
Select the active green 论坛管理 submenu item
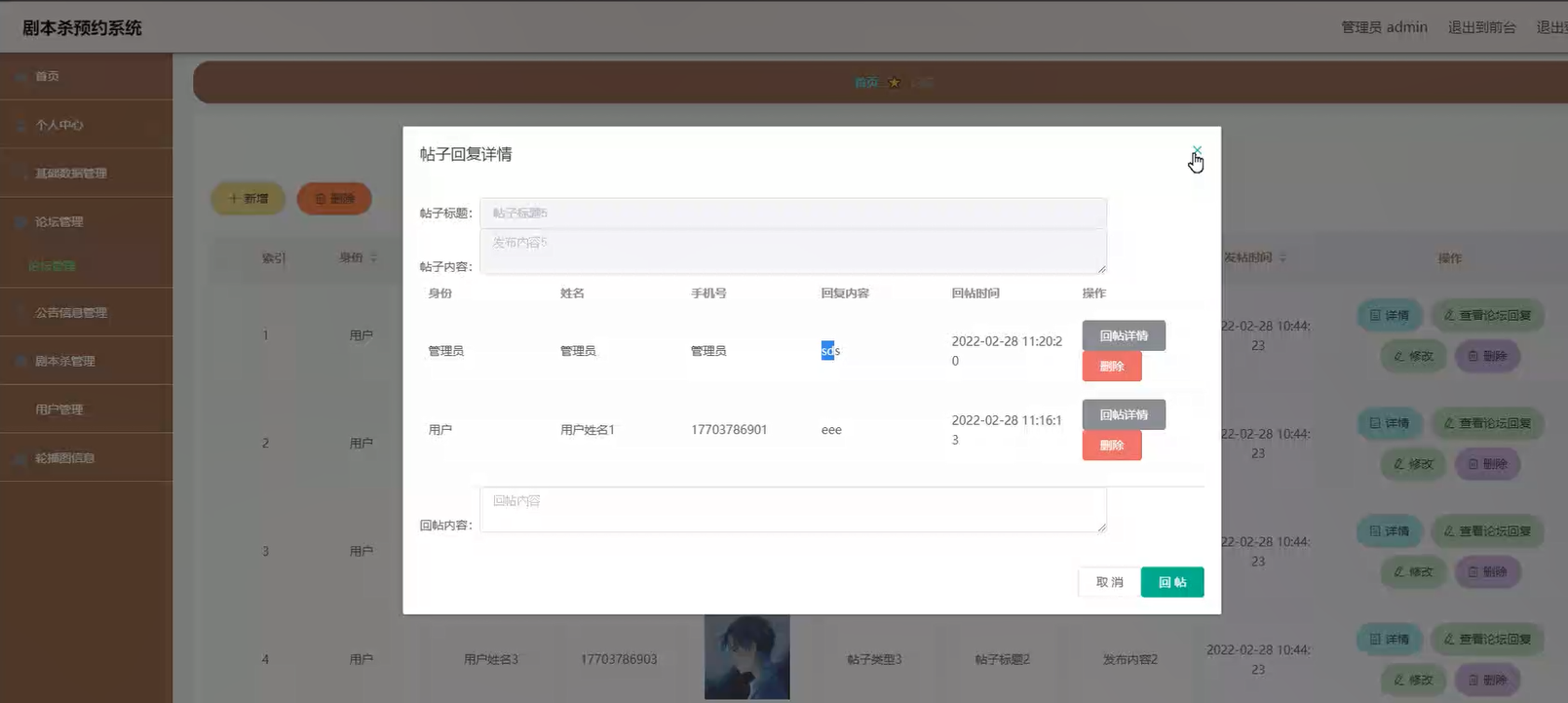[x=52, y=266]
